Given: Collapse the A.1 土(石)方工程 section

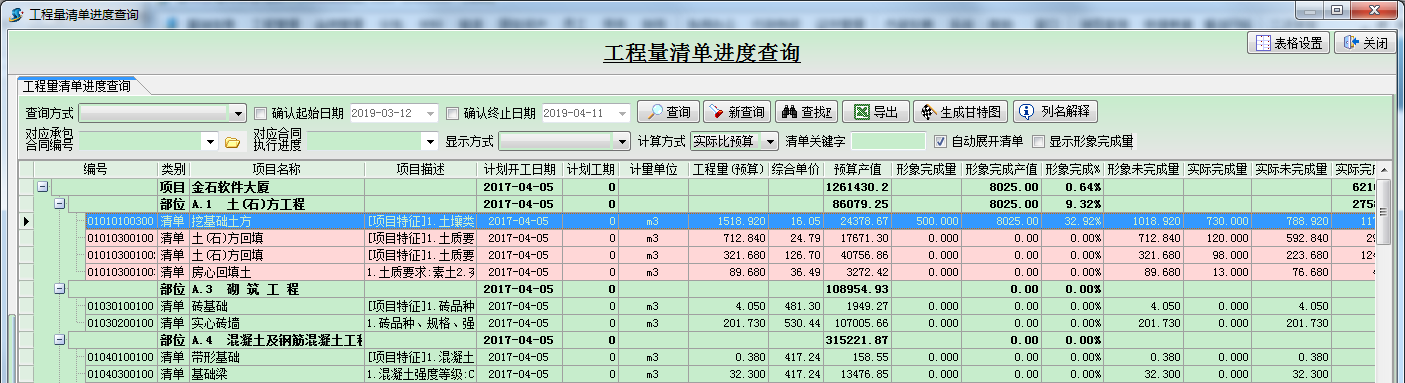Looking at the screenshot, I should pos(59,203).
